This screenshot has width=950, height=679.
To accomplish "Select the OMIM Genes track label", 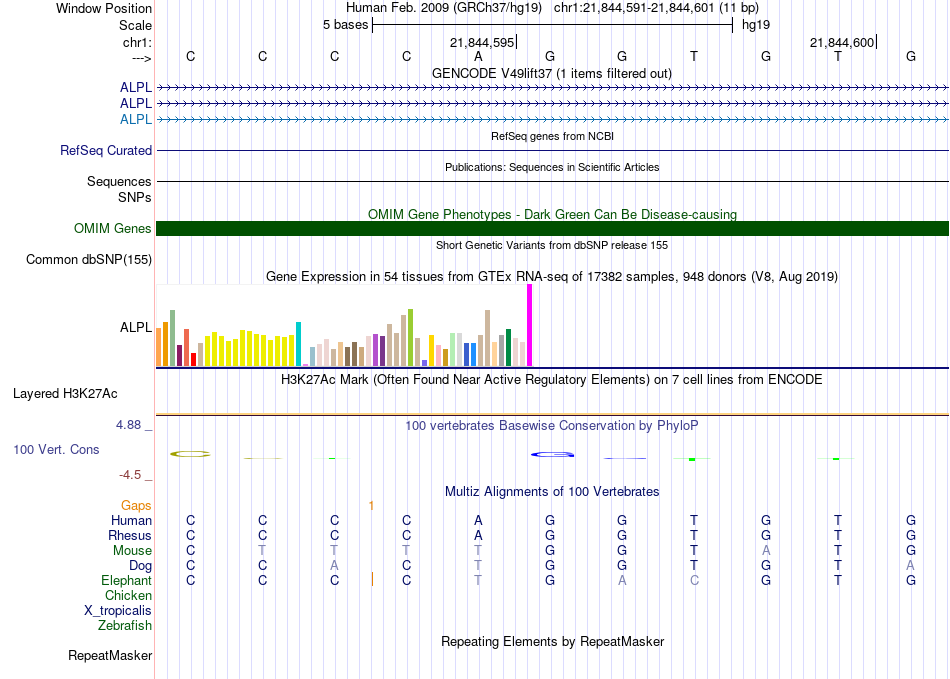I will click(112, 229).
